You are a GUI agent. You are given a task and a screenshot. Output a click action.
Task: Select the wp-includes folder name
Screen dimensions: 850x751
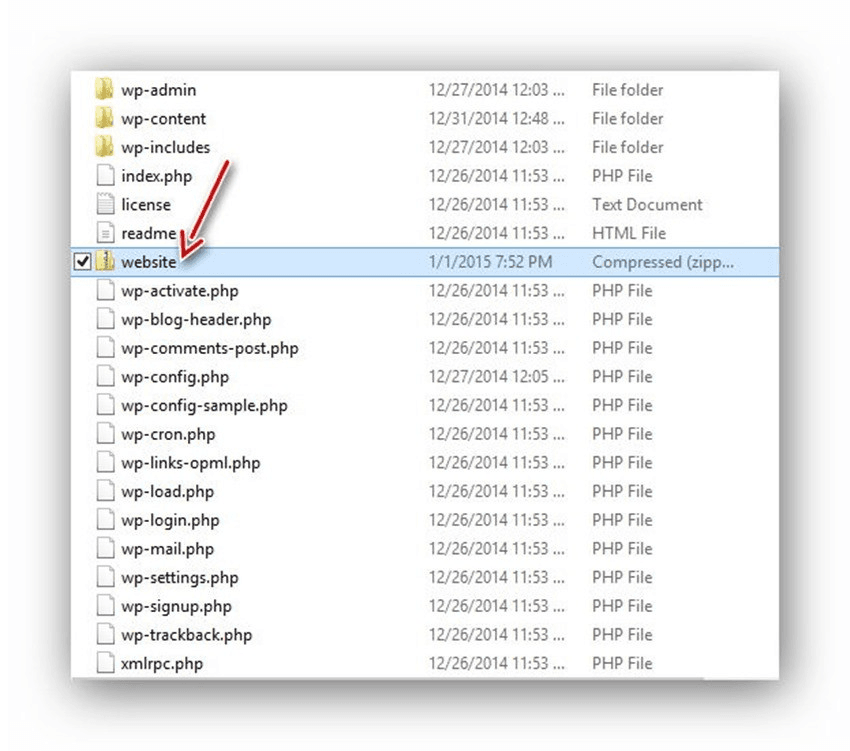pos(165,147)
